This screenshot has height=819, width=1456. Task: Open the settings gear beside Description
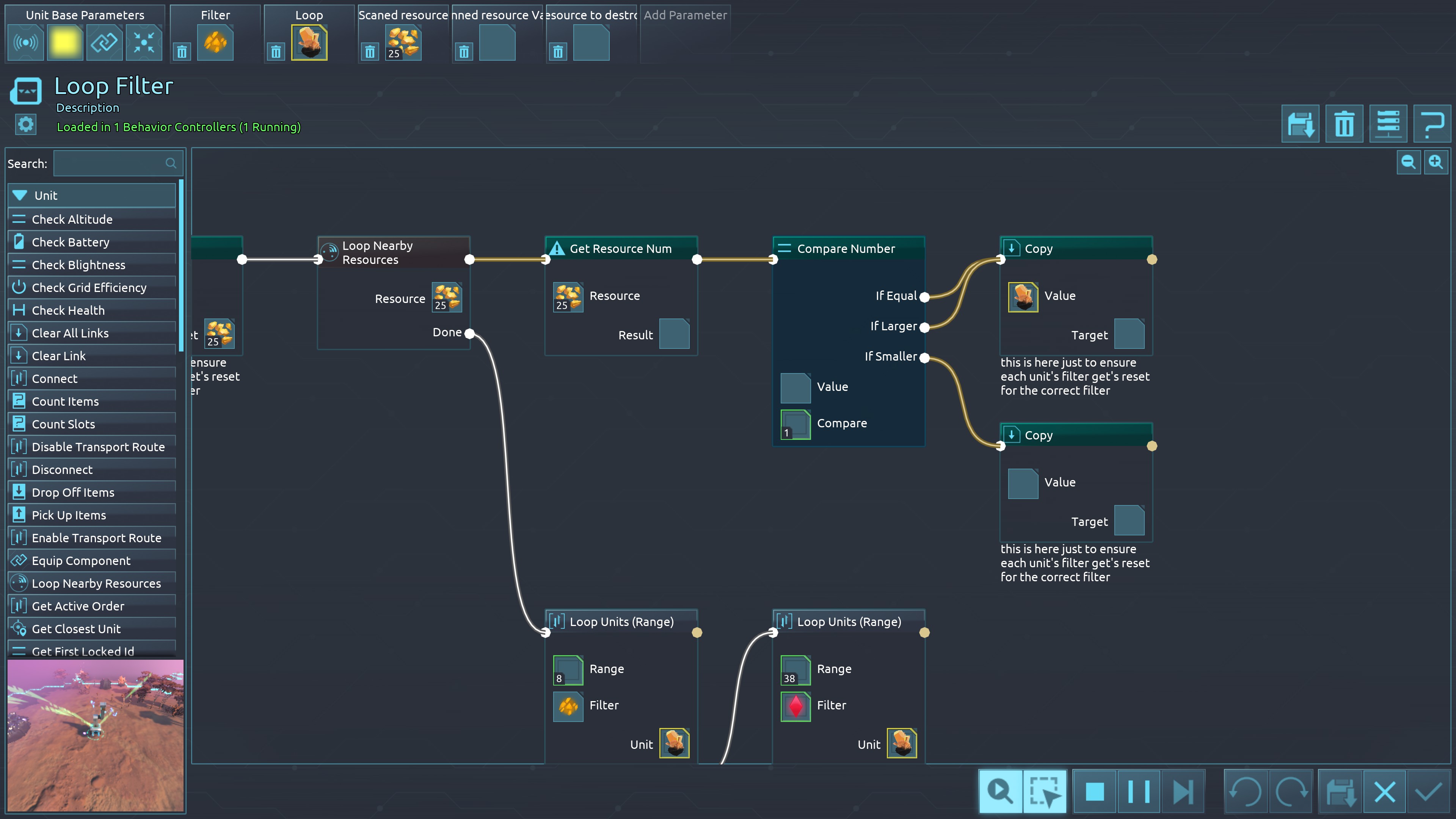[25, 124]
